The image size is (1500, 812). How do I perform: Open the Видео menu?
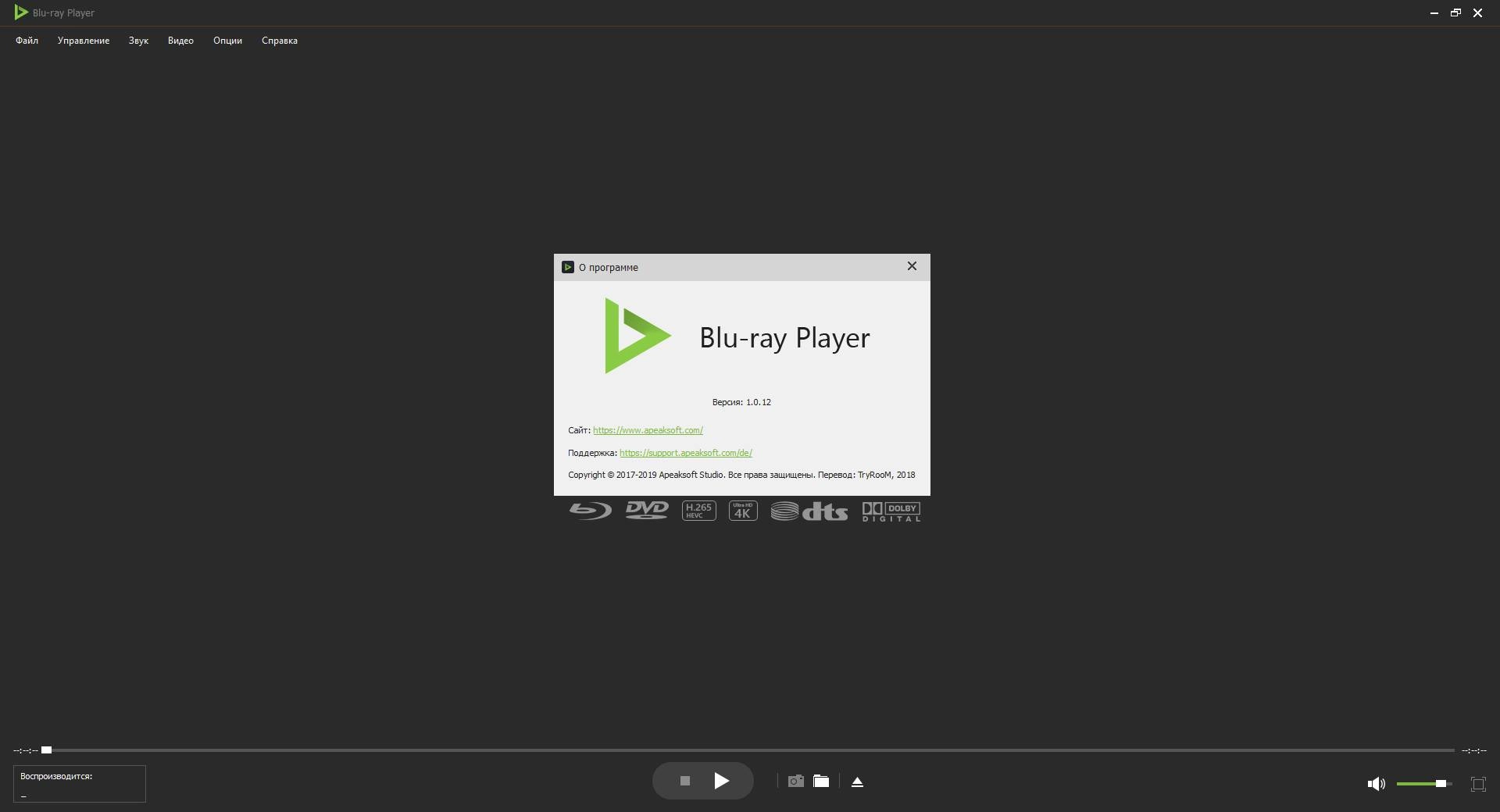(x=180, y=41)
